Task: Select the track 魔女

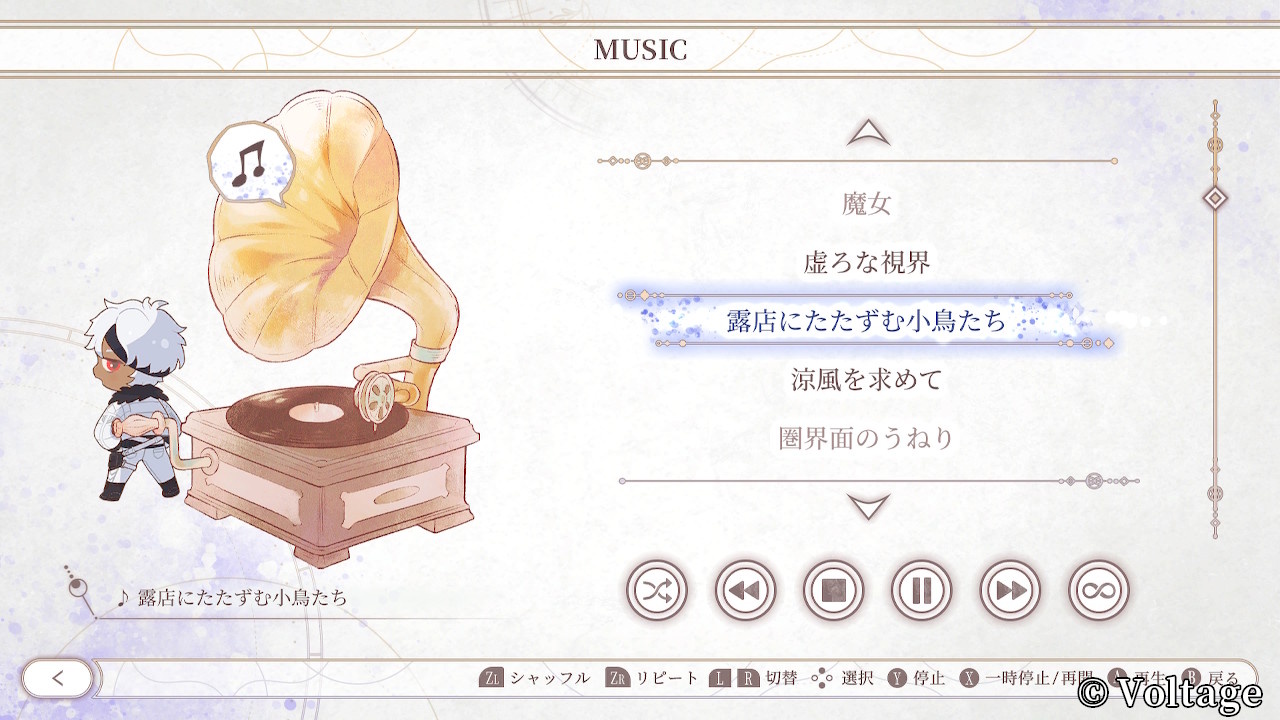Action: click(x=867, y=205)
